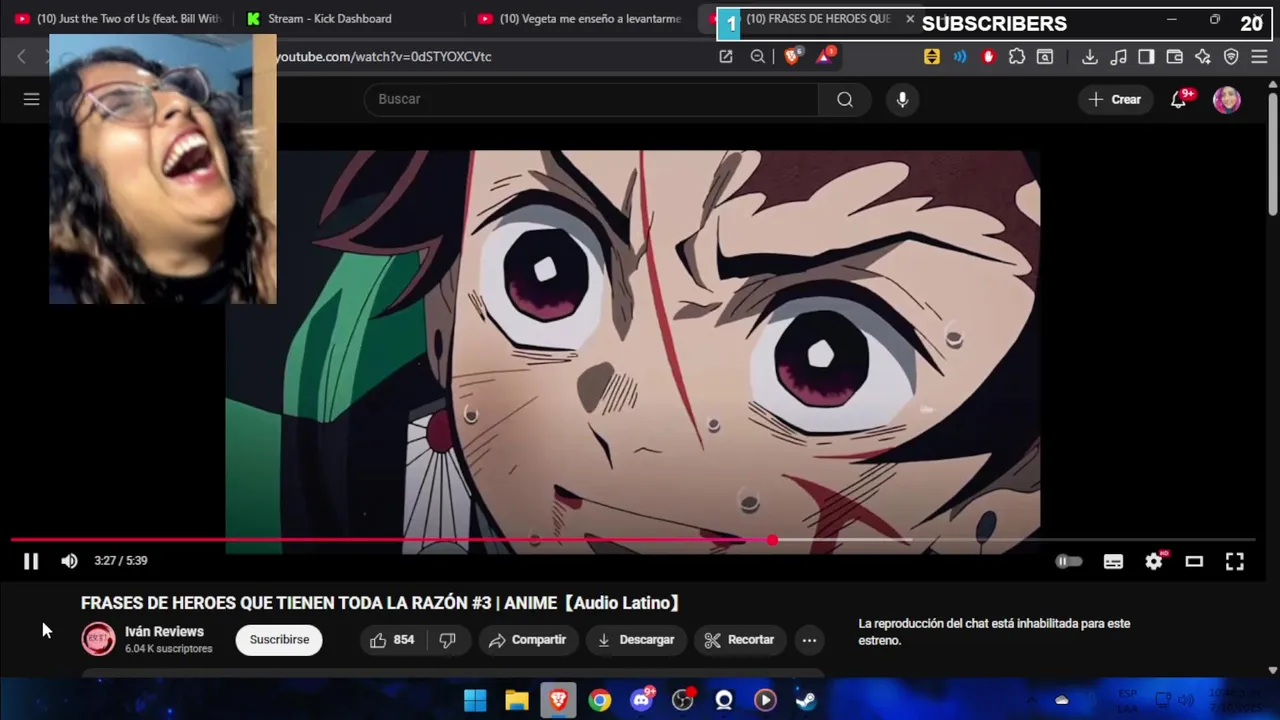Open the music note media control
The height and width of the screenshot is (720, 1280).
tap(1119, 57)
